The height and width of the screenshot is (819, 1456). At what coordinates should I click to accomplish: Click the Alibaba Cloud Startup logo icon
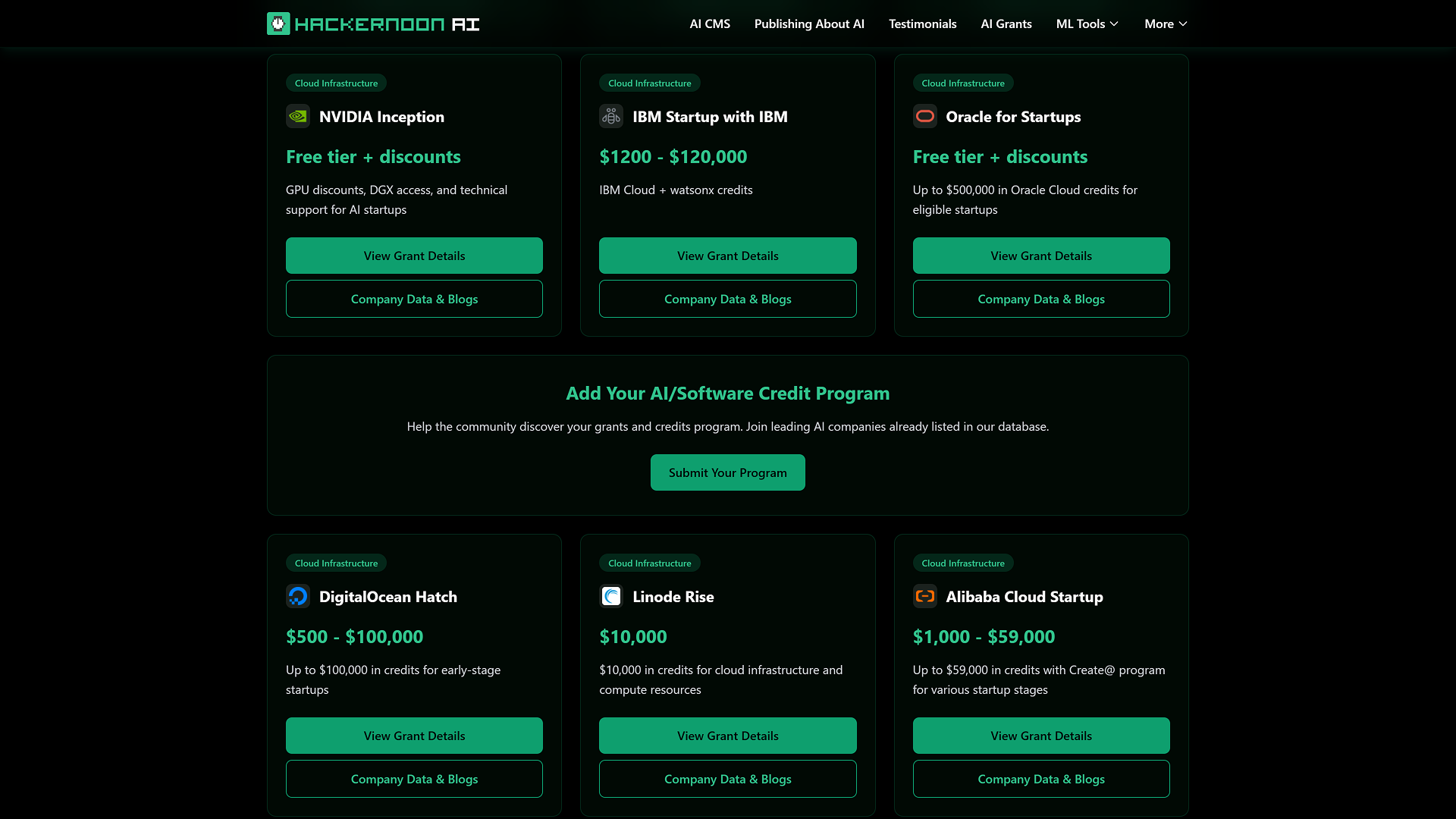pos(924,597)
